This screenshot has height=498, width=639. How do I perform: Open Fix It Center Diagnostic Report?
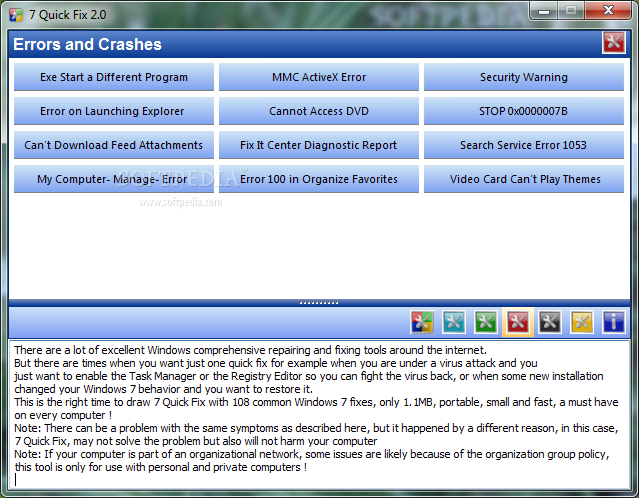pyautogui.click(x=319, y=145)
